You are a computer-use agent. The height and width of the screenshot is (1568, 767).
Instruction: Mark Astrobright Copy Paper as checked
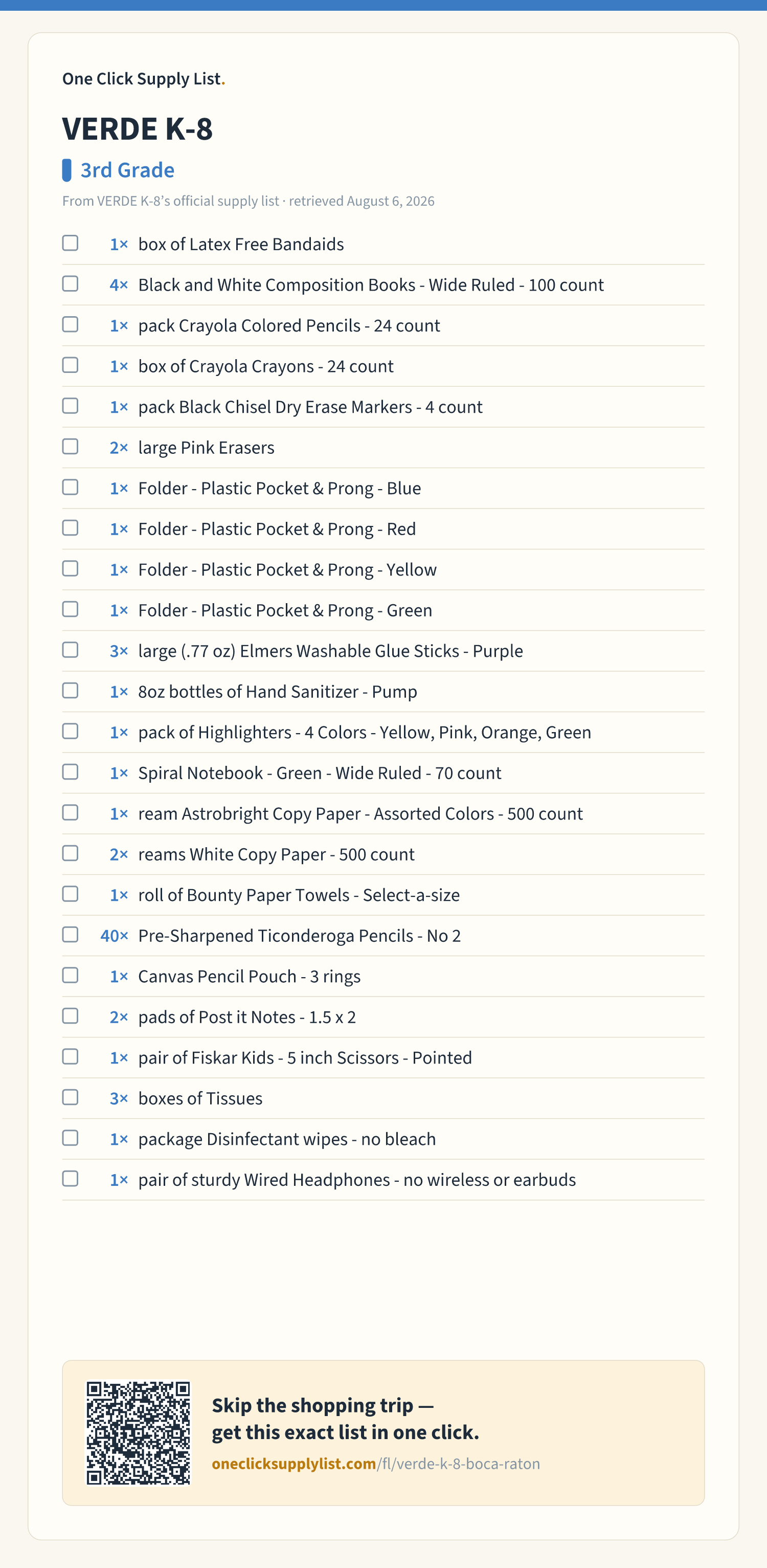(71, 812)
